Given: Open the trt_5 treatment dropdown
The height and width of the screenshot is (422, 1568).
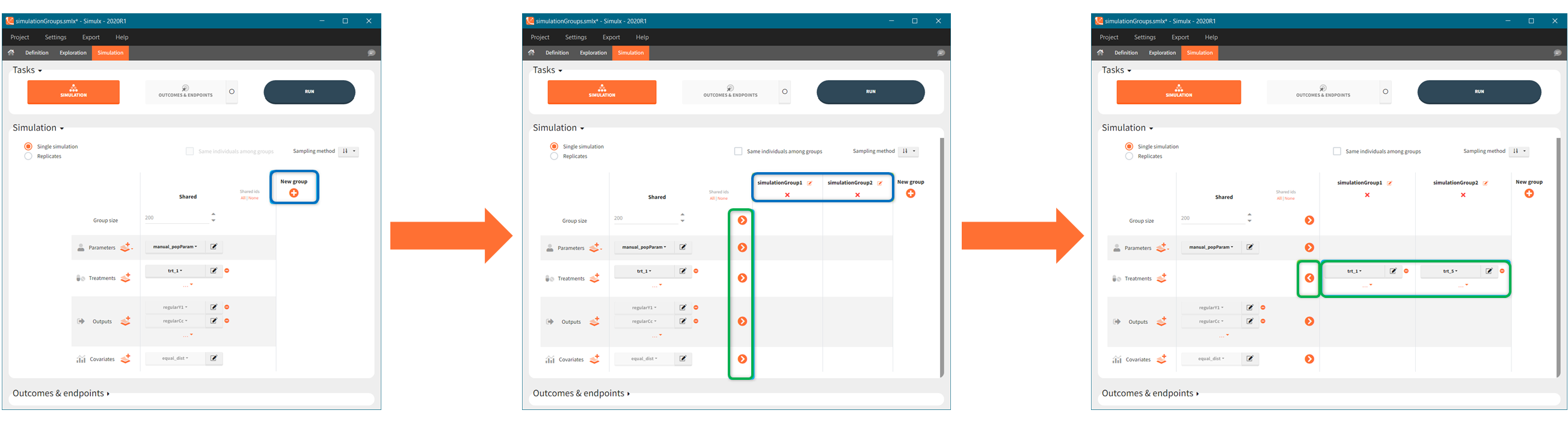Looking at the screenshot, I should point(1451,271).
